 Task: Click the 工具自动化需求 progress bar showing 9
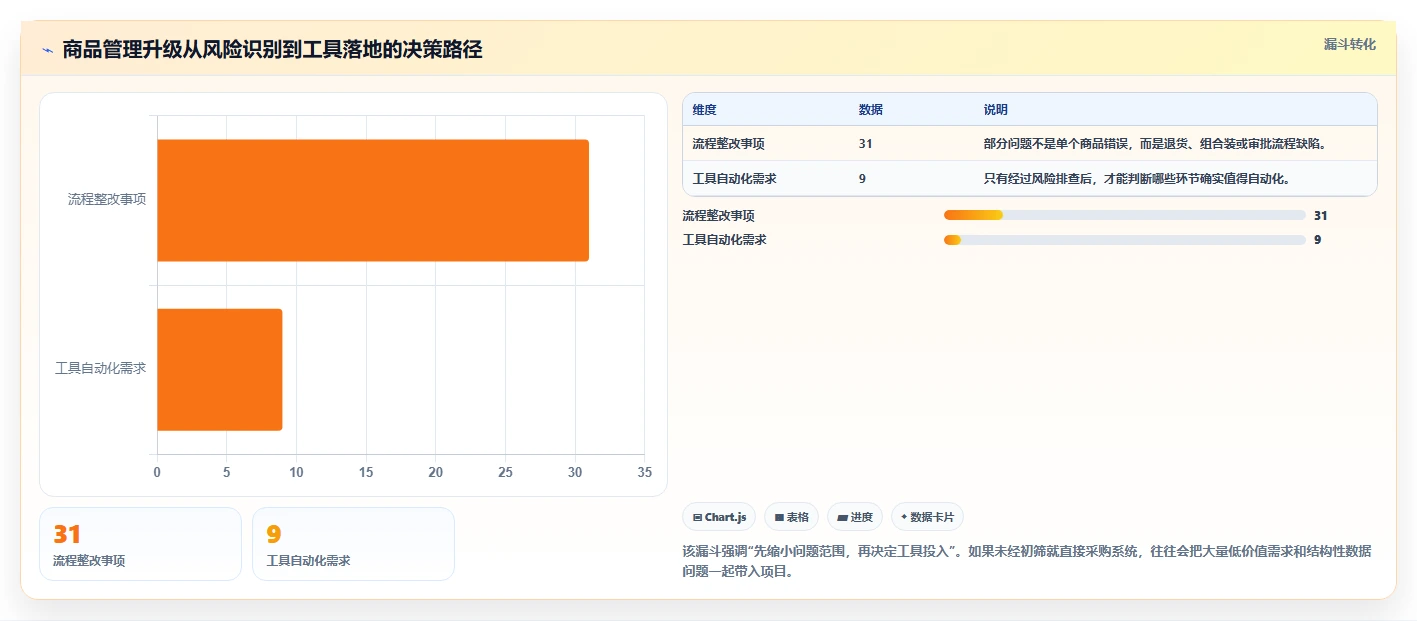[x=1125, y=240]
